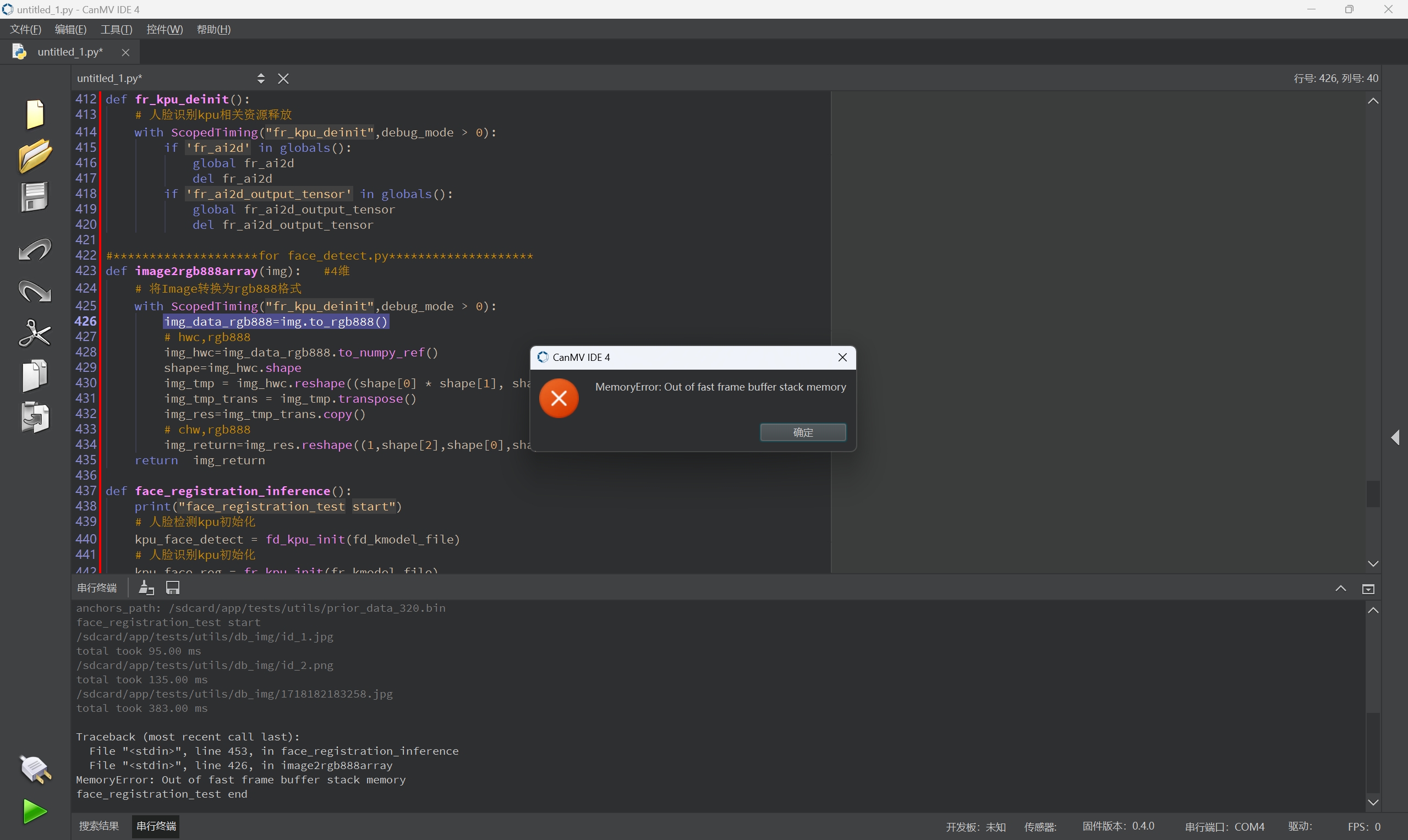Image resolution: width=1408 pixels, height=840 pixels.
Task: Open the 编辑(E) menu
Action: (71, 29)
